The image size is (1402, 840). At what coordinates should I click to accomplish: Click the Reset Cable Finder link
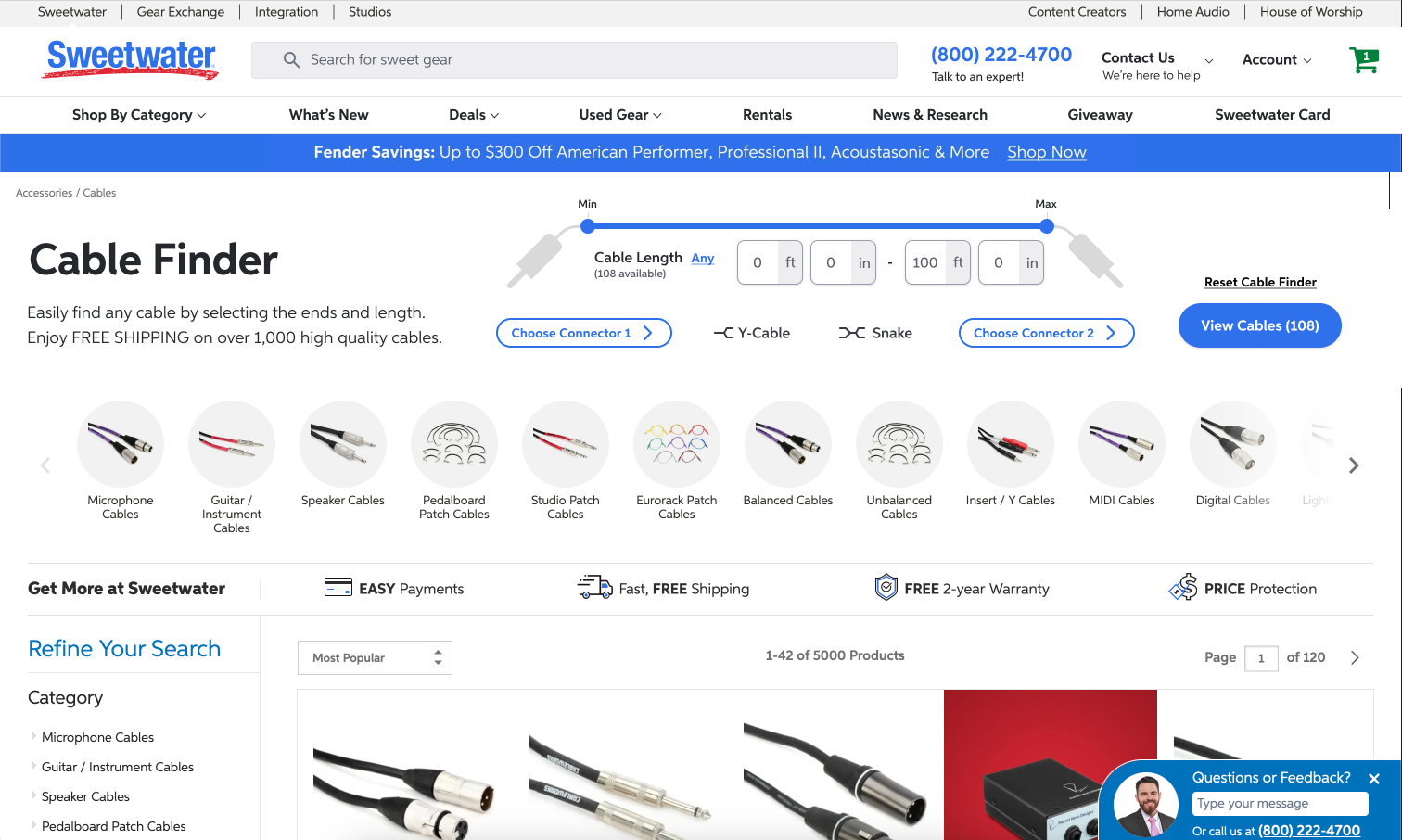coord(1260,282)
